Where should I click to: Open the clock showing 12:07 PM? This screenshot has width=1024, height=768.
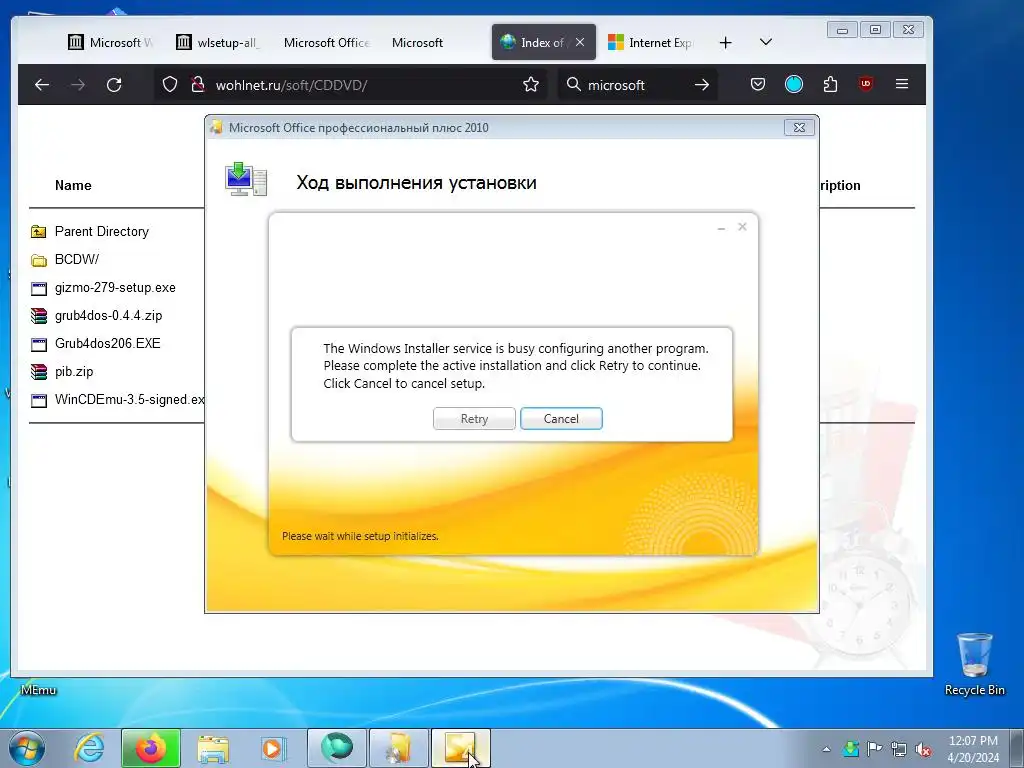click(973, 749)
